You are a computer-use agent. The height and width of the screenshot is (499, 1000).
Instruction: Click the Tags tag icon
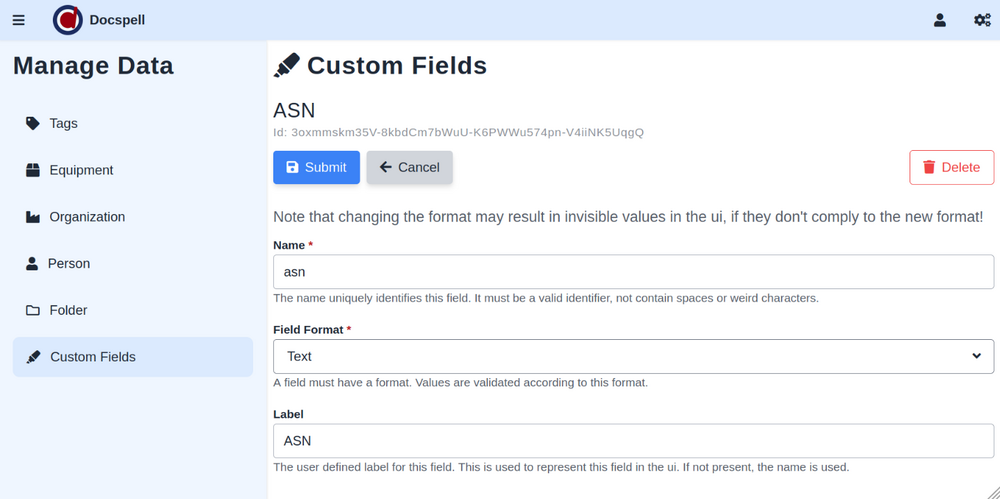(33, 123)
